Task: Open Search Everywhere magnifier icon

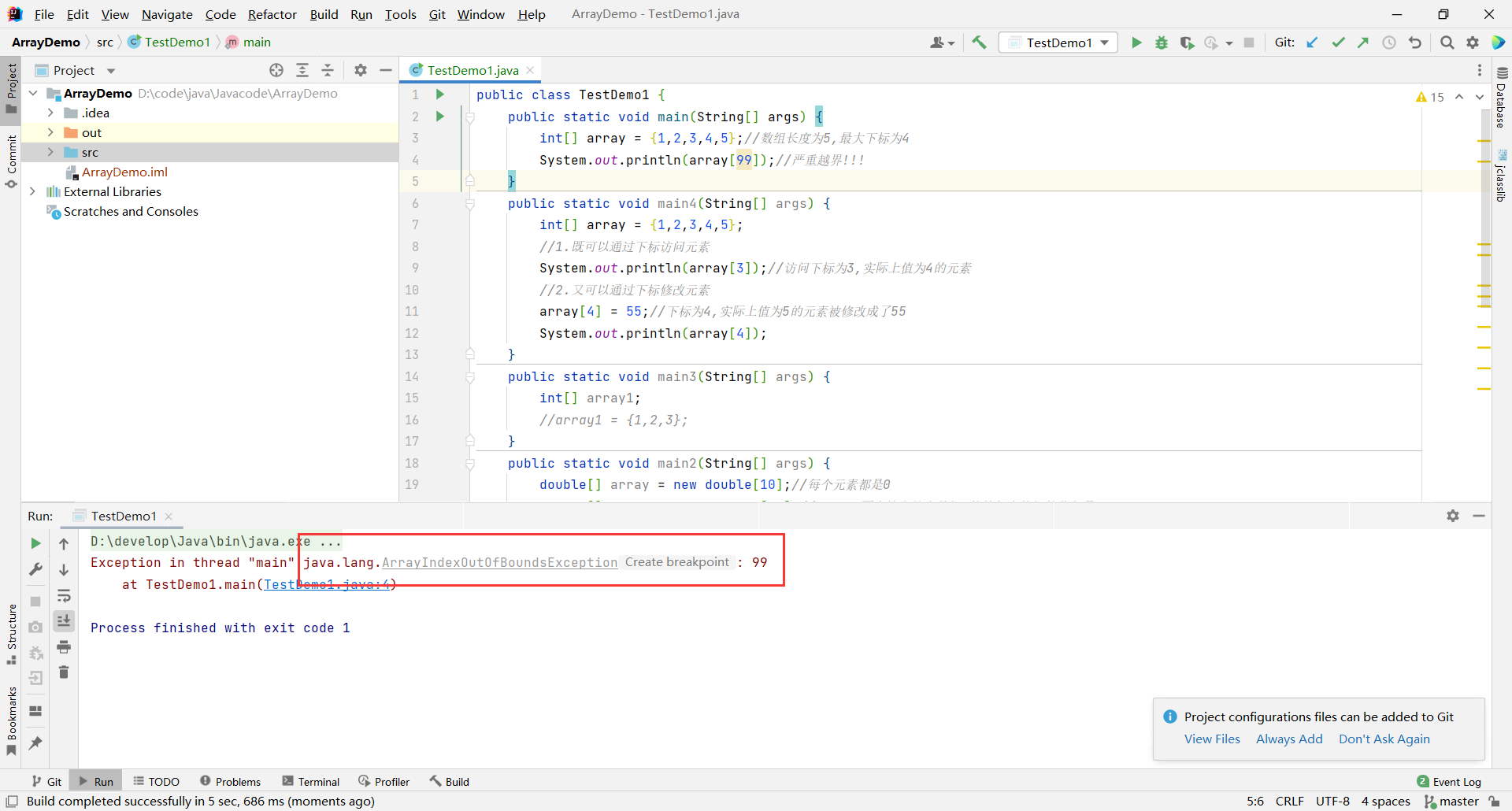Action: 1447,43
